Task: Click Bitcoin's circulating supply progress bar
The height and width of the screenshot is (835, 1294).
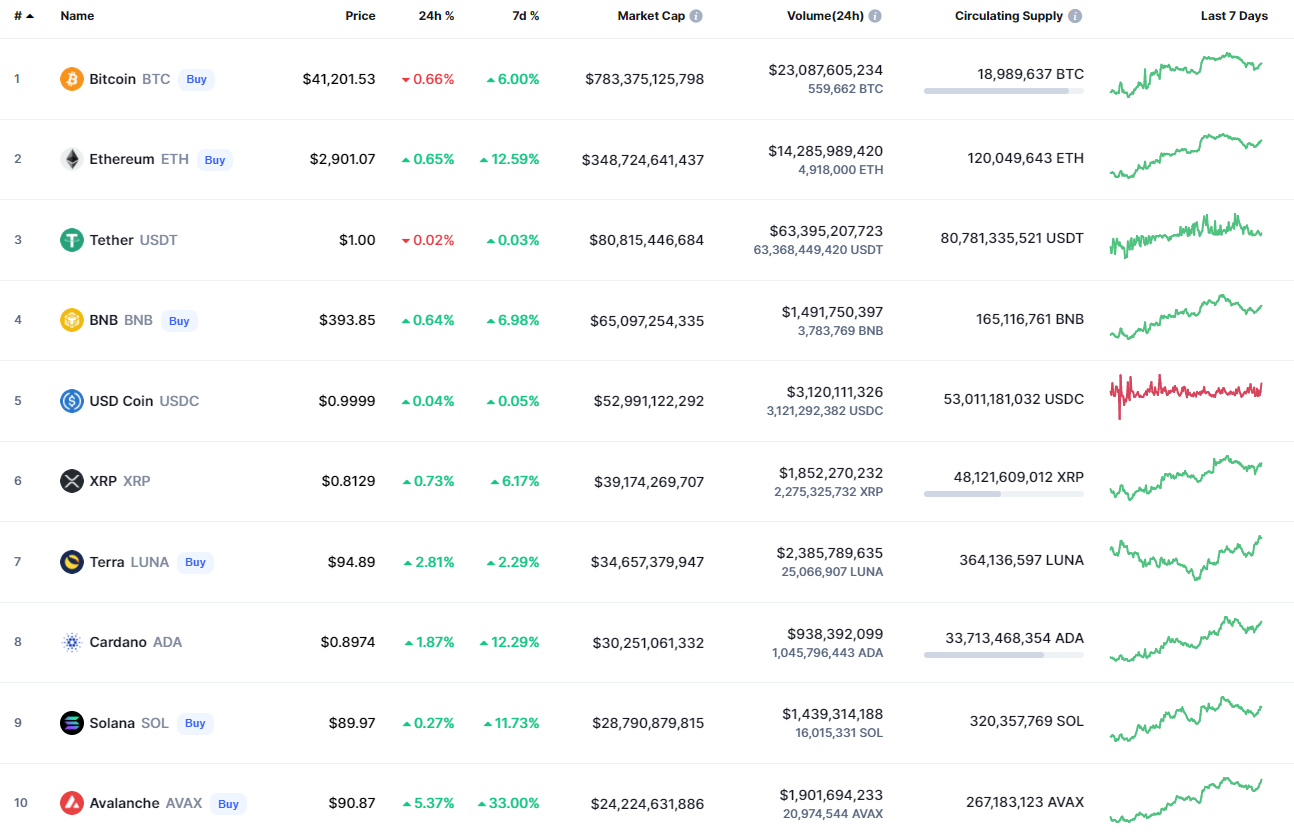Action: point(1003,91)
